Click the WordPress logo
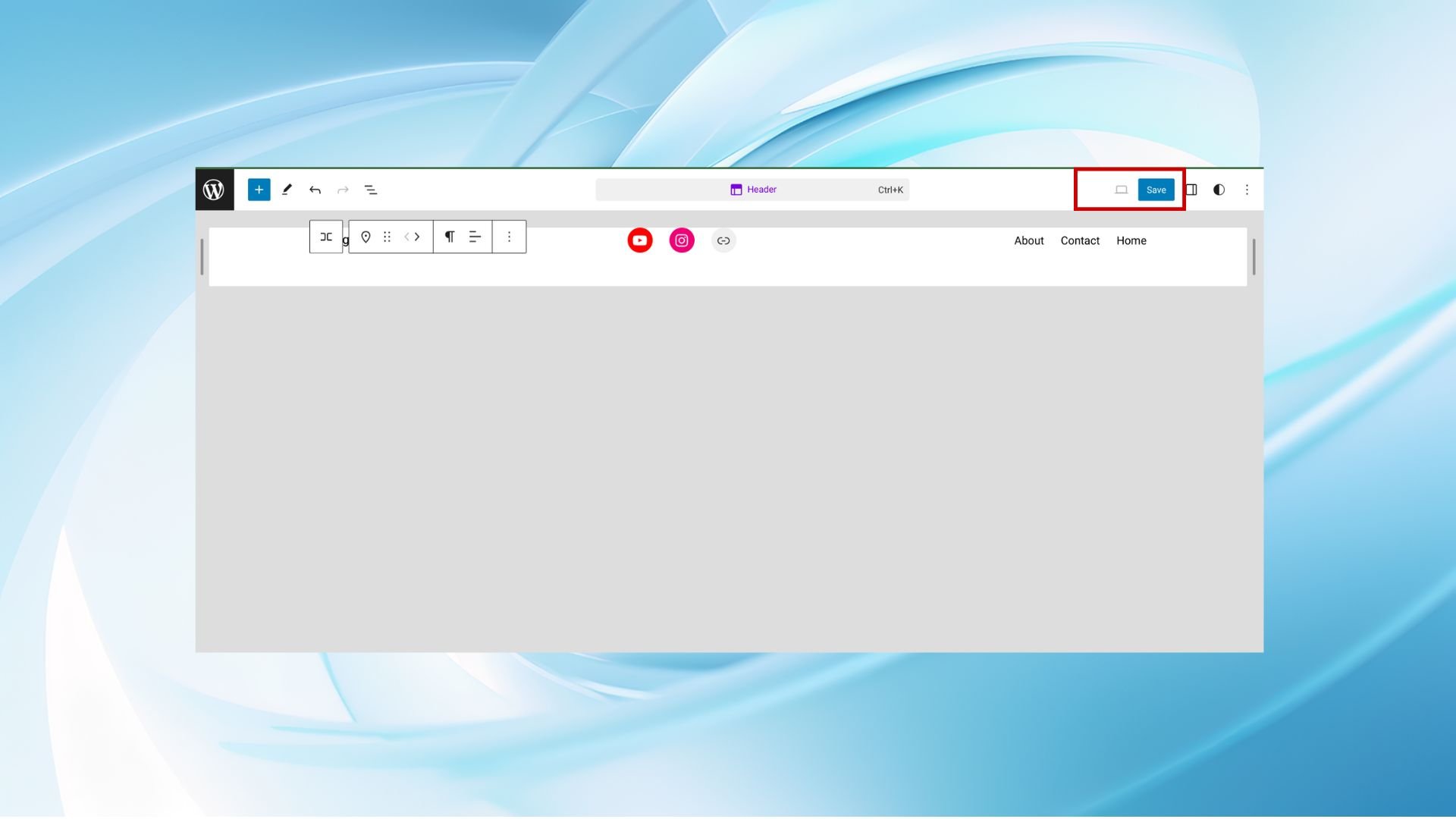The image size is (1456, 819). (x=214, y=190)
